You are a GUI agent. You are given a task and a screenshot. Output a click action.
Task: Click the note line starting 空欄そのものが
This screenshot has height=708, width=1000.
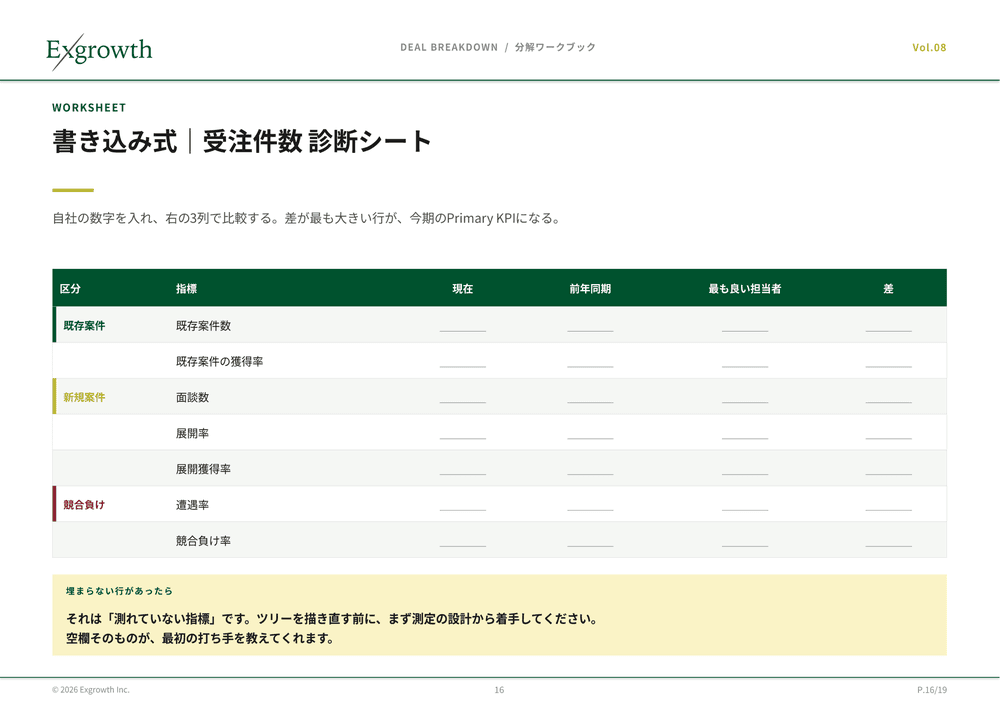[x=200, y=638]
